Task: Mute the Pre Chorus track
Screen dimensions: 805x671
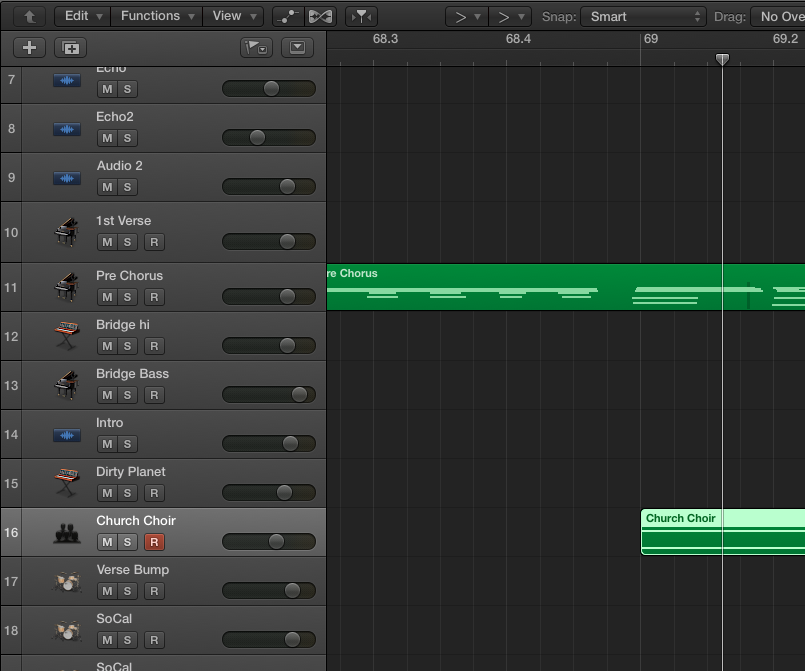Action: pos(107,297)
